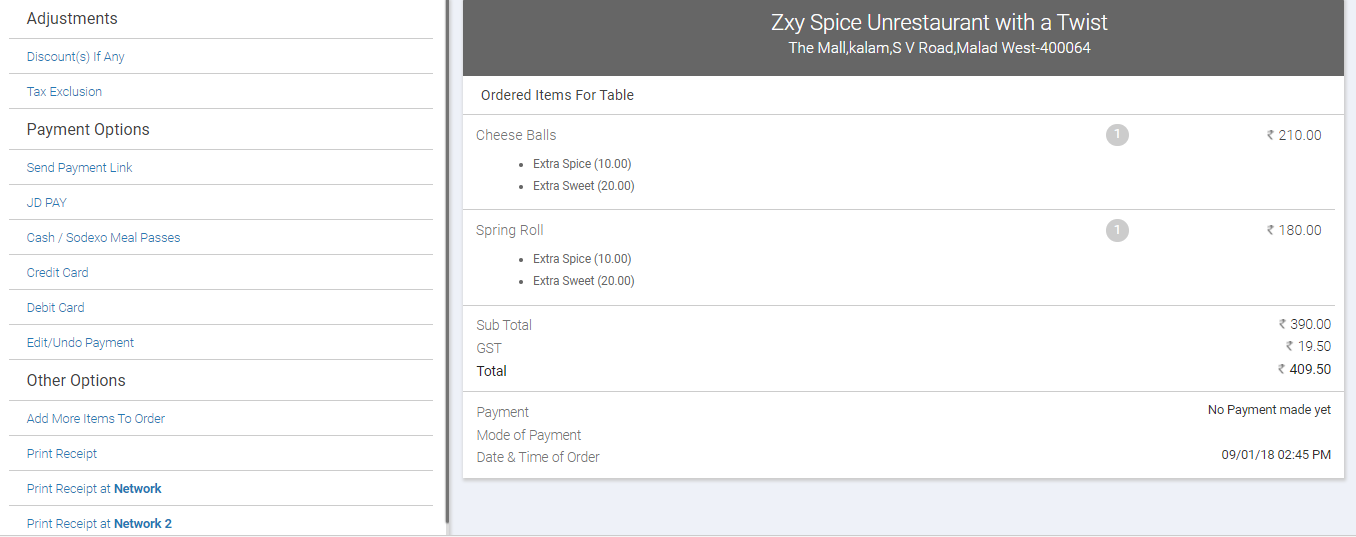This screenshot has width=1356, height=537.
Task: Click the Other Options section header
Action: click(x=76, y=381)
